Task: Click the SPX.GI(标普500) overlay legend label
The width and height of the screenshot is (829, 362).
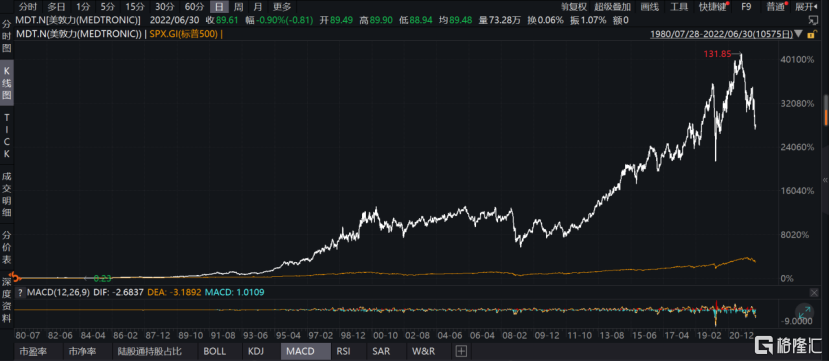Action: [x=183, y=34]
